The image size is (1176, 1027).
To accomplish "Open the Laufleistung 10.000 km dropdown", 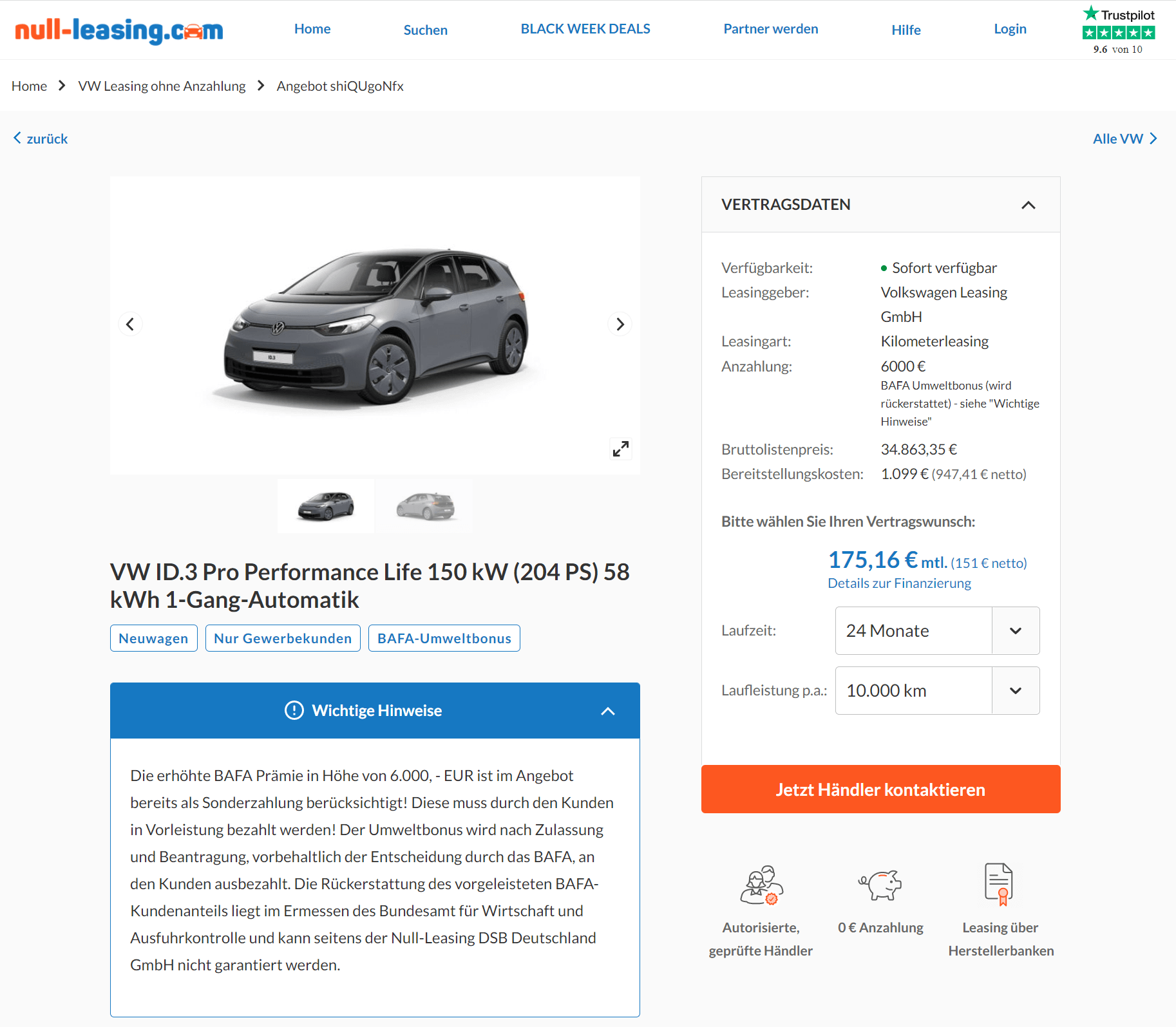I will (x=937, y=690).
